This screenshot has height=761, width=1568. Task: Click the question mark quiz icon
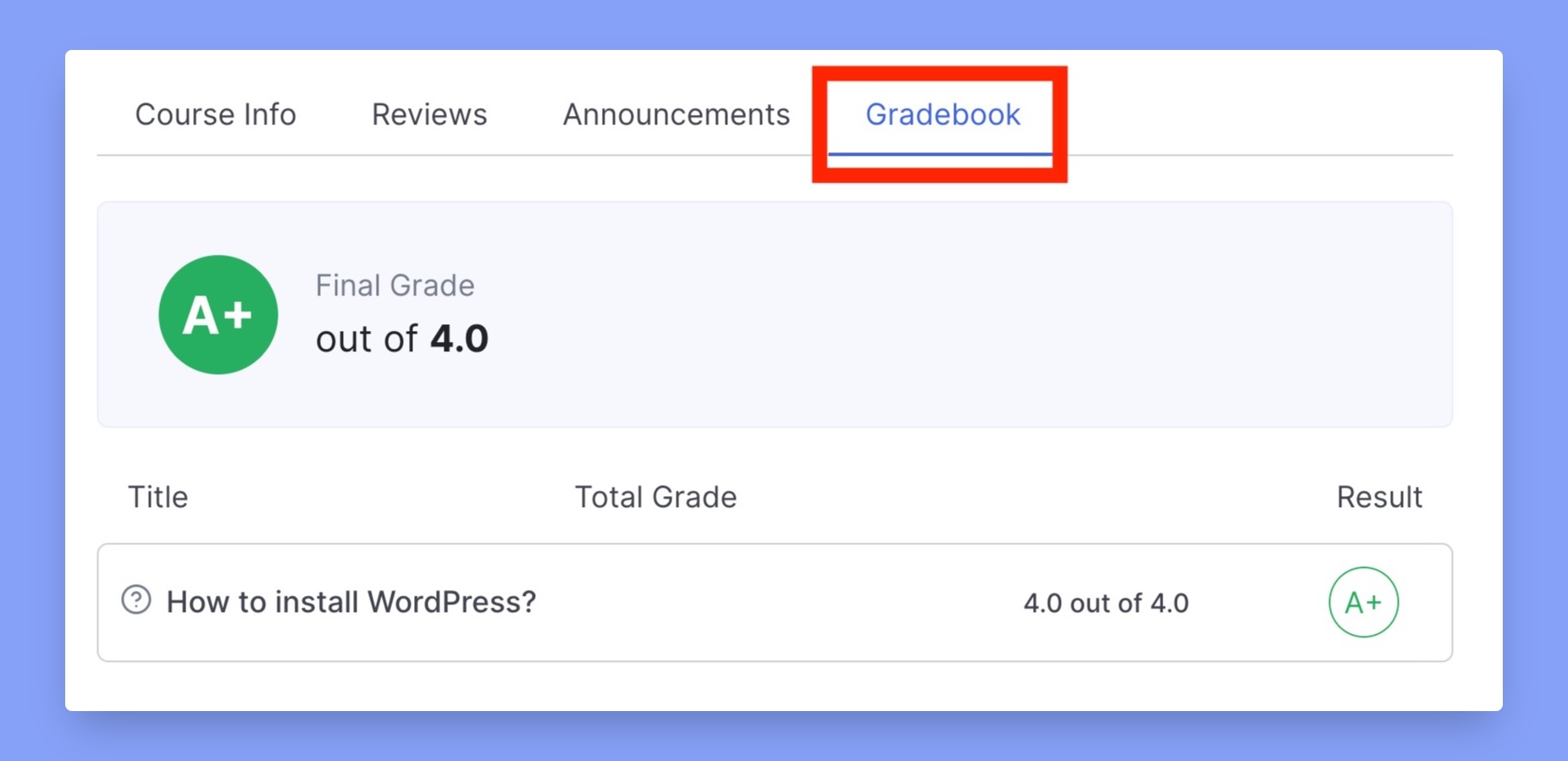pos(136,600)
